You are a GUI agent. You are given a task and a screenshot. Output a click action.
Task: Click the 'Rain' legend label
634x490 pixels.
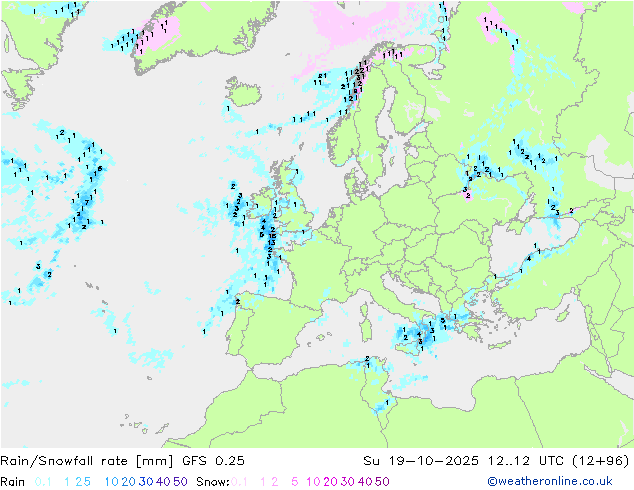pos(13,482)
